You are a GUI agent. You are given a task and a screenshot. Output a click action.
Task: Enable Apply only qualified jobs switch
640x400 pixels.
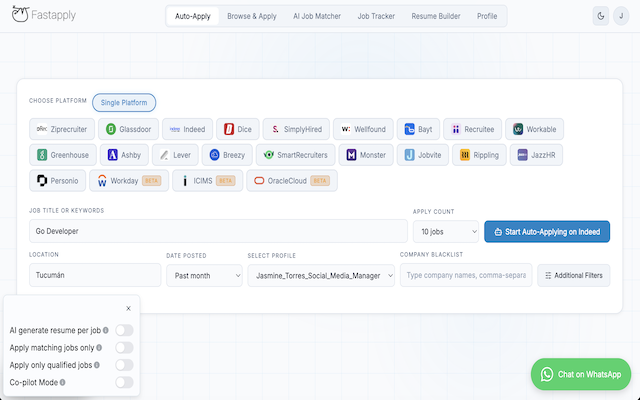coord(124,365)
